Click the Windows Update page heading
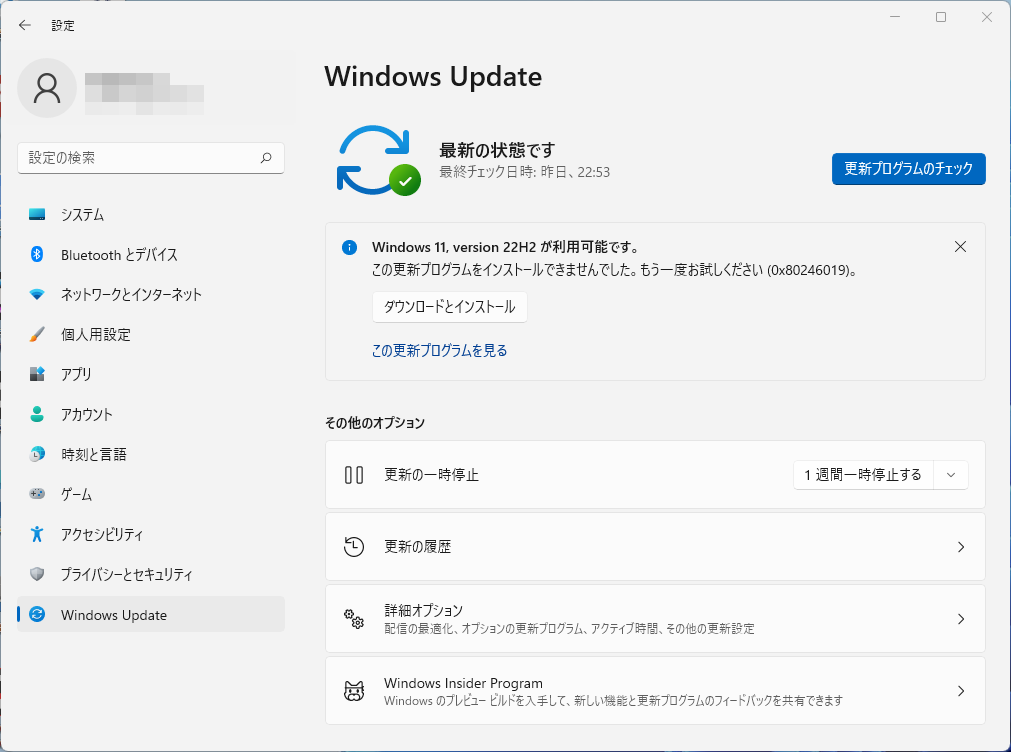This screenshot has height=752, width=1011. tap(433, 77)
